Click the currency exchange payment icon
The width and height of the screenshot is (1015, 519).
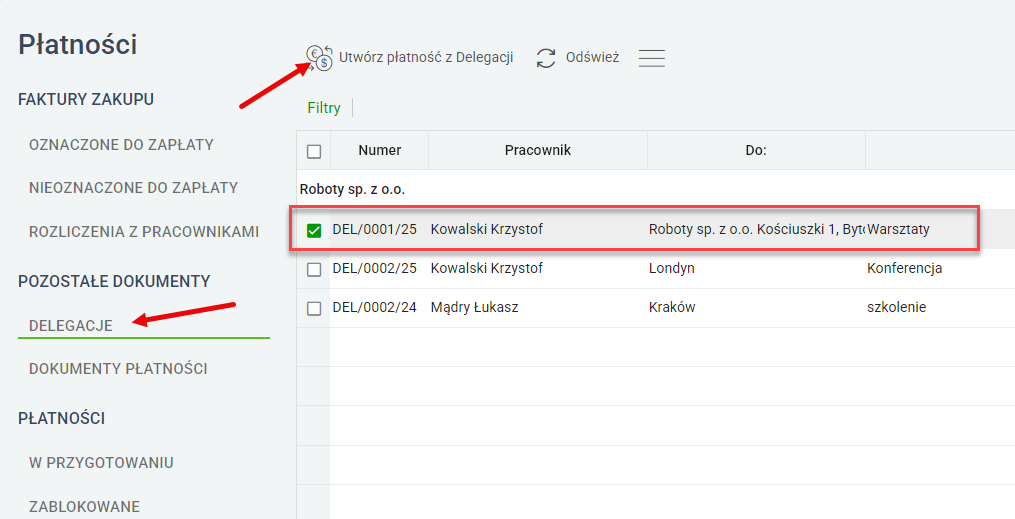(x=319, y=58)
